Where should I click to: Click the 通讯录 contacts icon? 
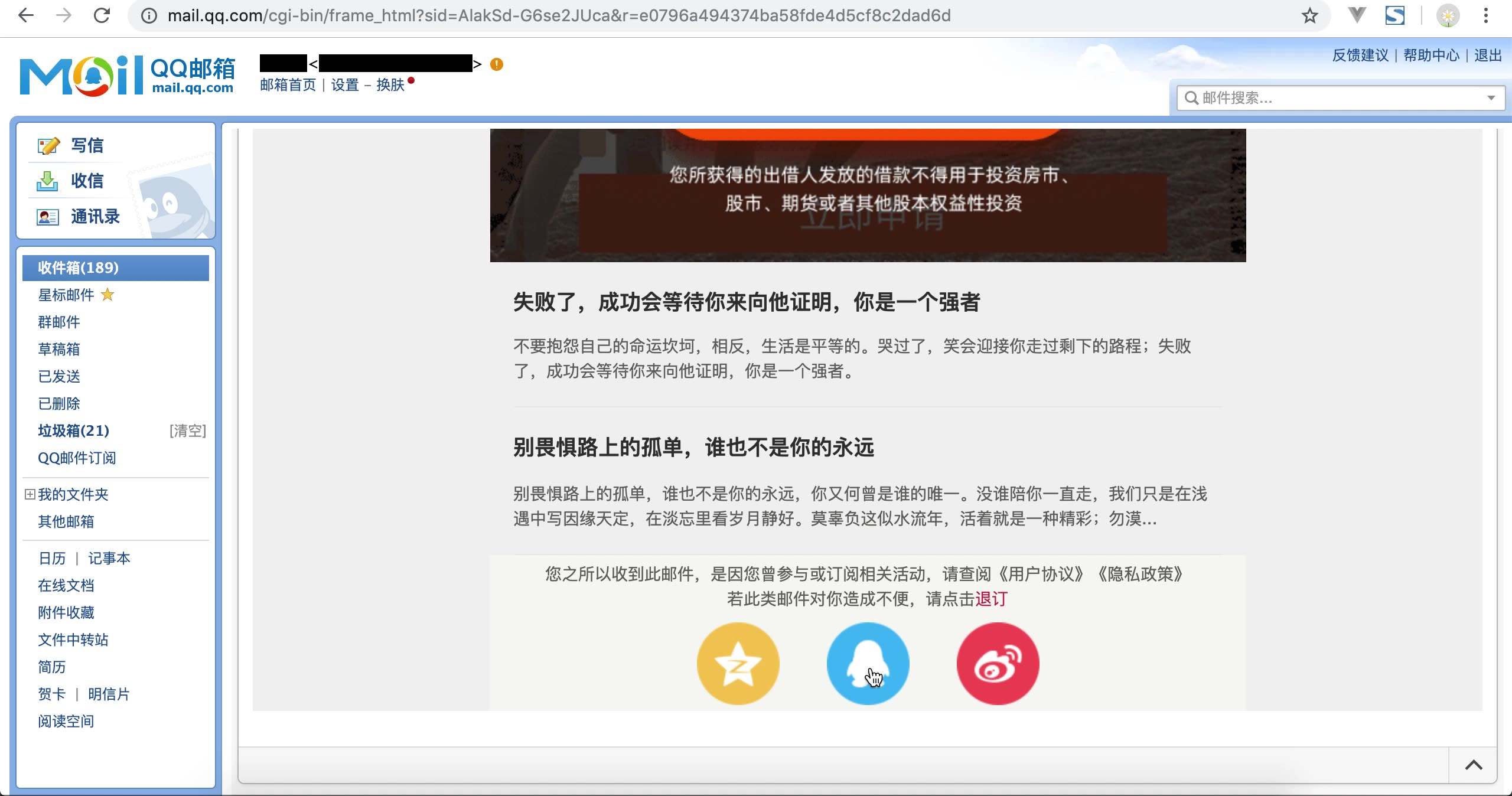click(48, 217)
